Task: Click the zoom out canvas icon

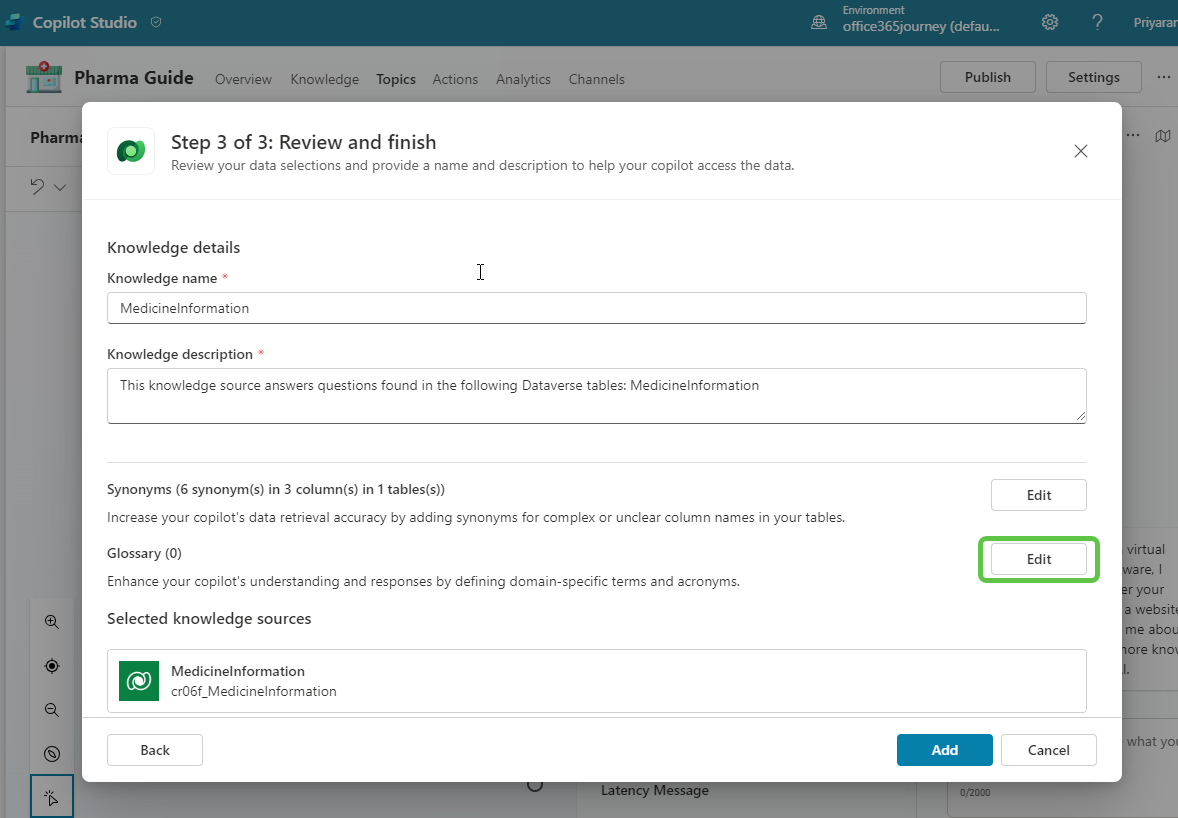Action: [x=52, y=710]
